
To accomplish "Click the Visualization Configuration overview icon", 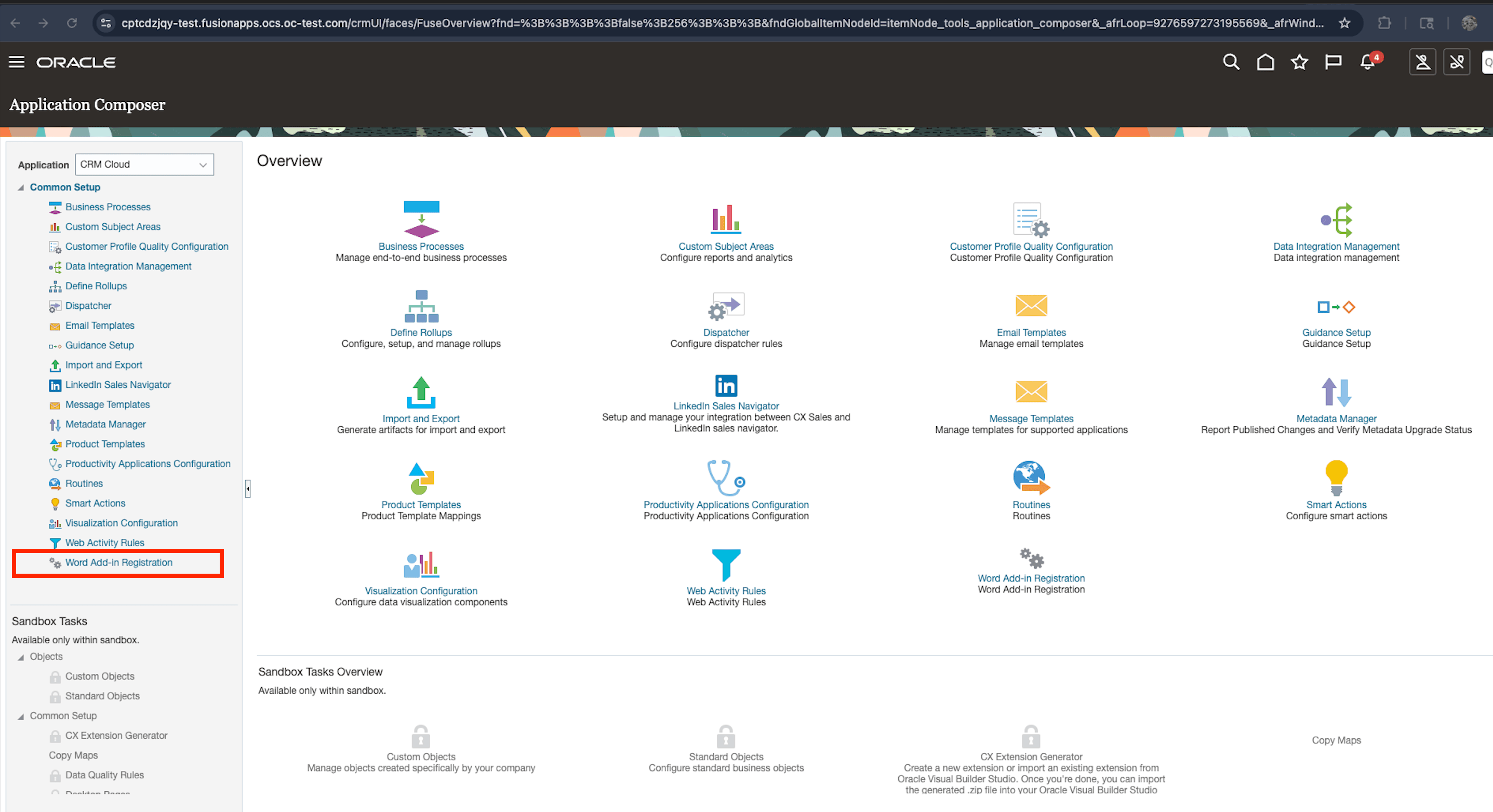I will tap(421, 565).
